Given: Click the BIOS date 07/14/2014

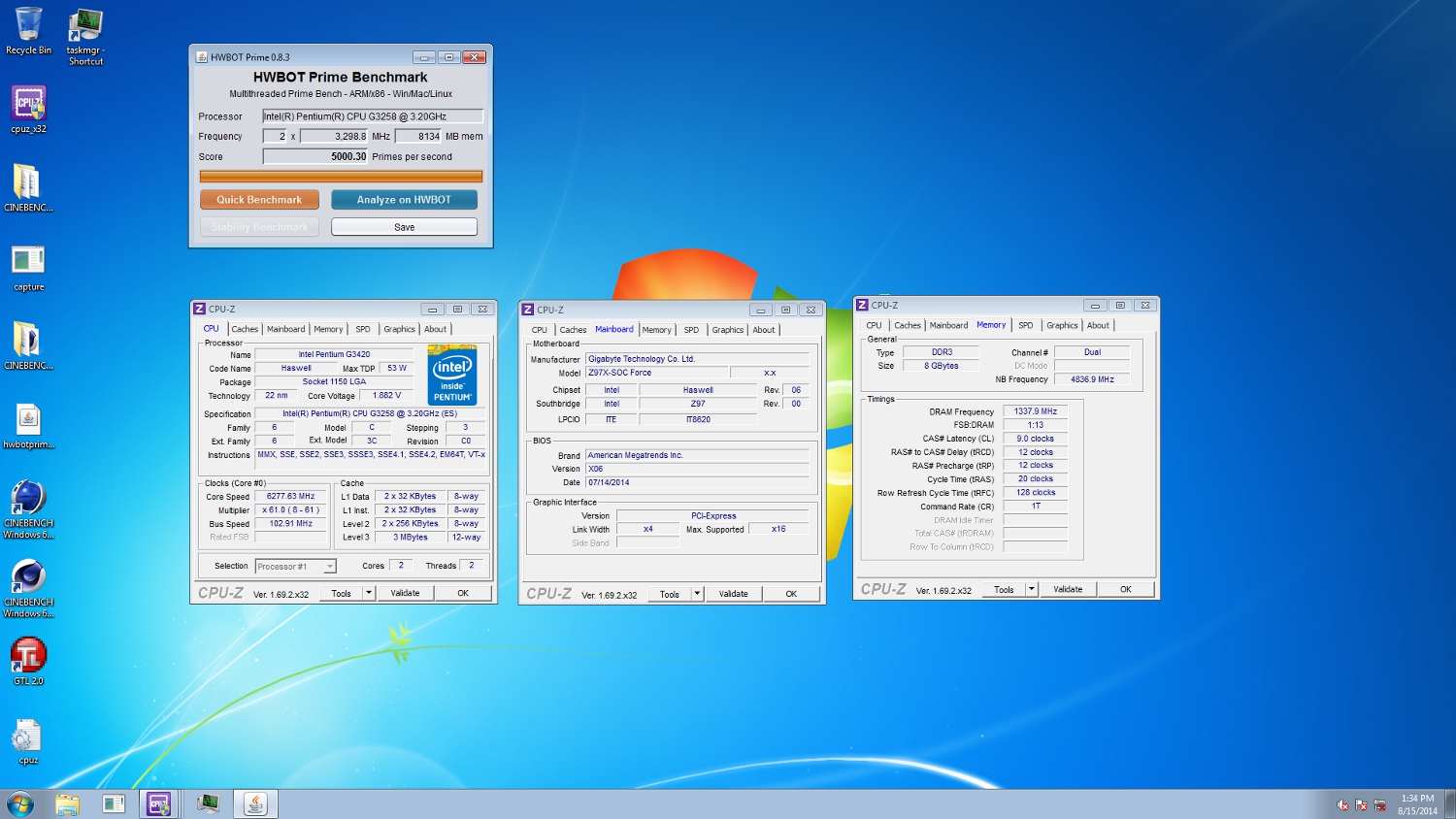Looking at the screenshot, I should [x=697, y=482].
